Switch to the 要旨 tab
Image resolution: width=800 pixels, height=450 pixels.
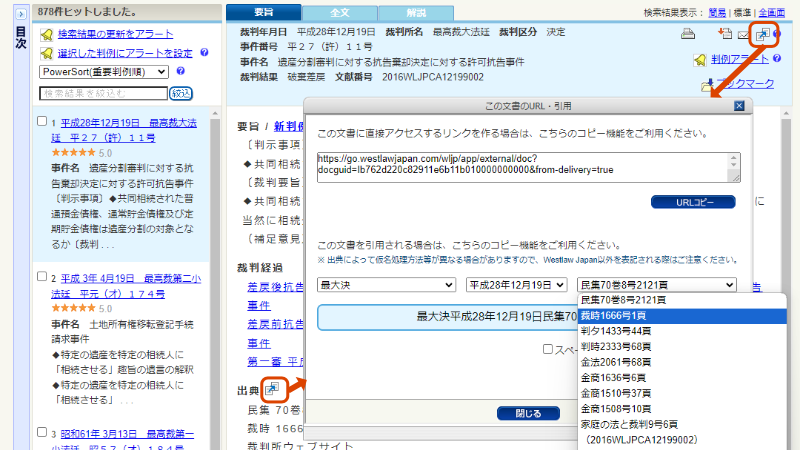(x=263, y=12)
